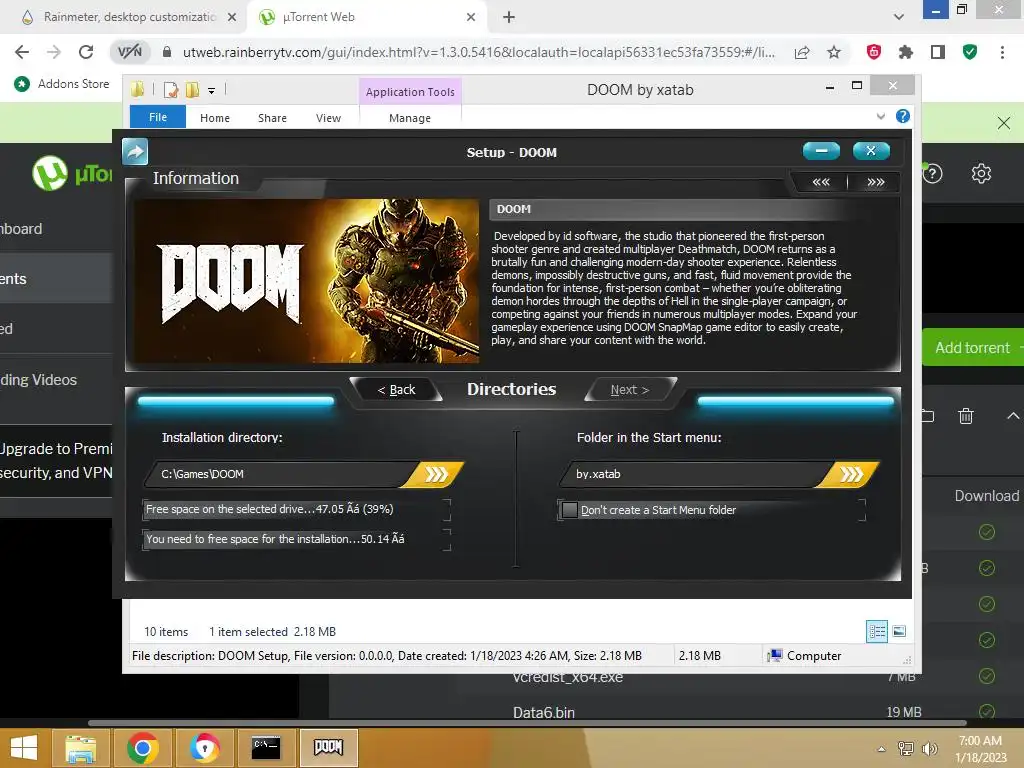
Task: Switch Explorer to details view icon
Action: point(877,631)
